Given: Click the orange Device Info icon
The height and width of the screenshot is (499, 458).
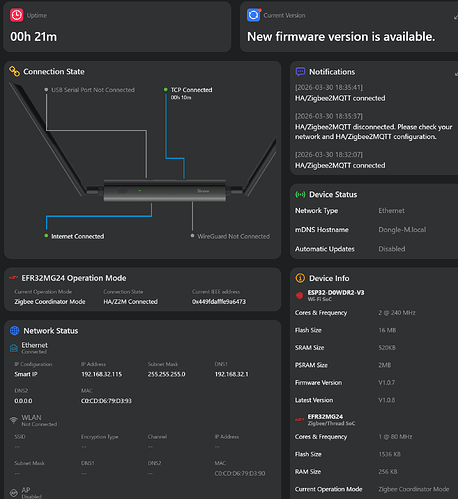Looking at the screenshot, I should click(300, 278).
